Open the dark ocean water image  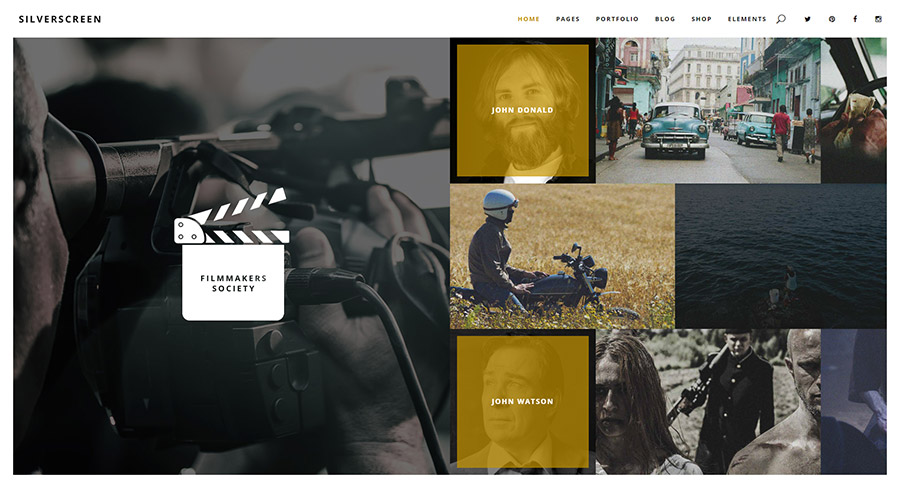(780, 256)
